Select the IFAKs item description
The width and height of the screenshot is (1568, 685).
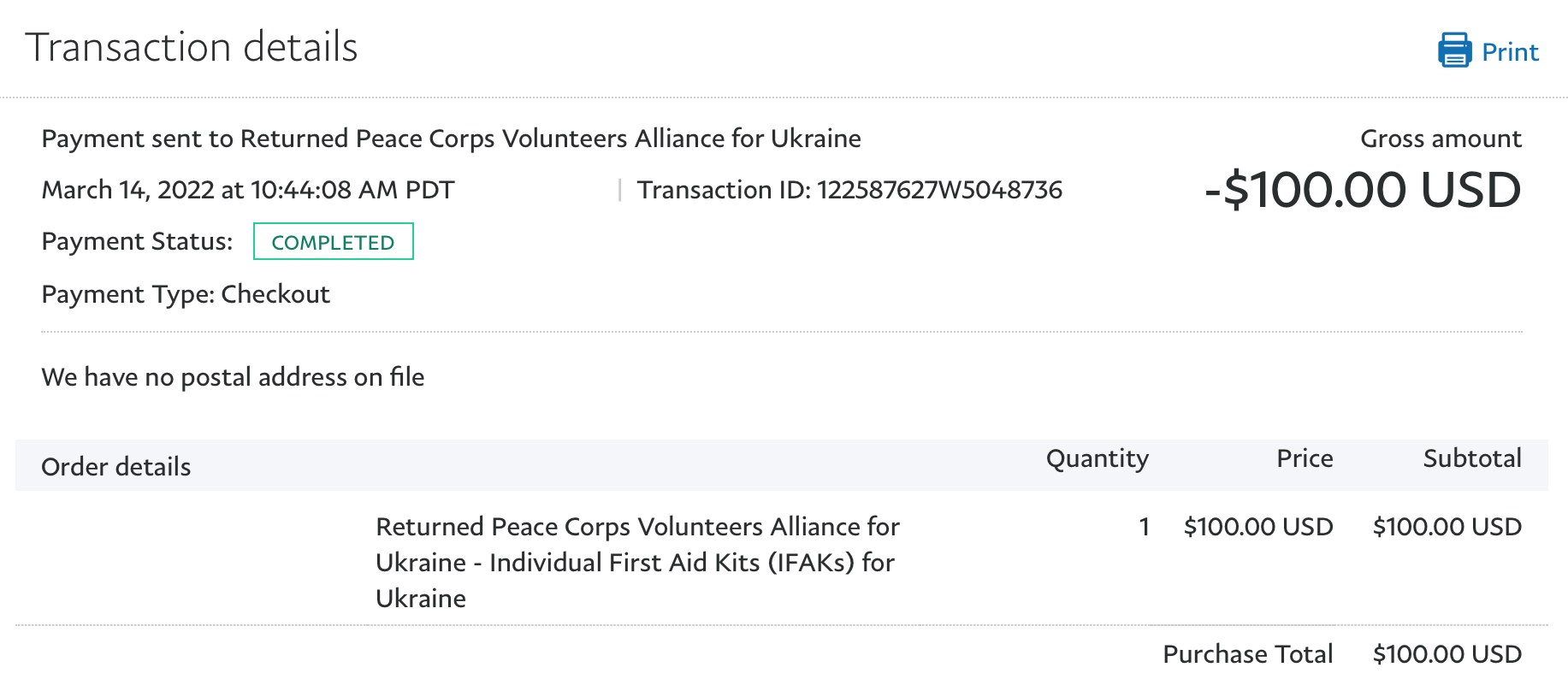click(x=638, y=562)
